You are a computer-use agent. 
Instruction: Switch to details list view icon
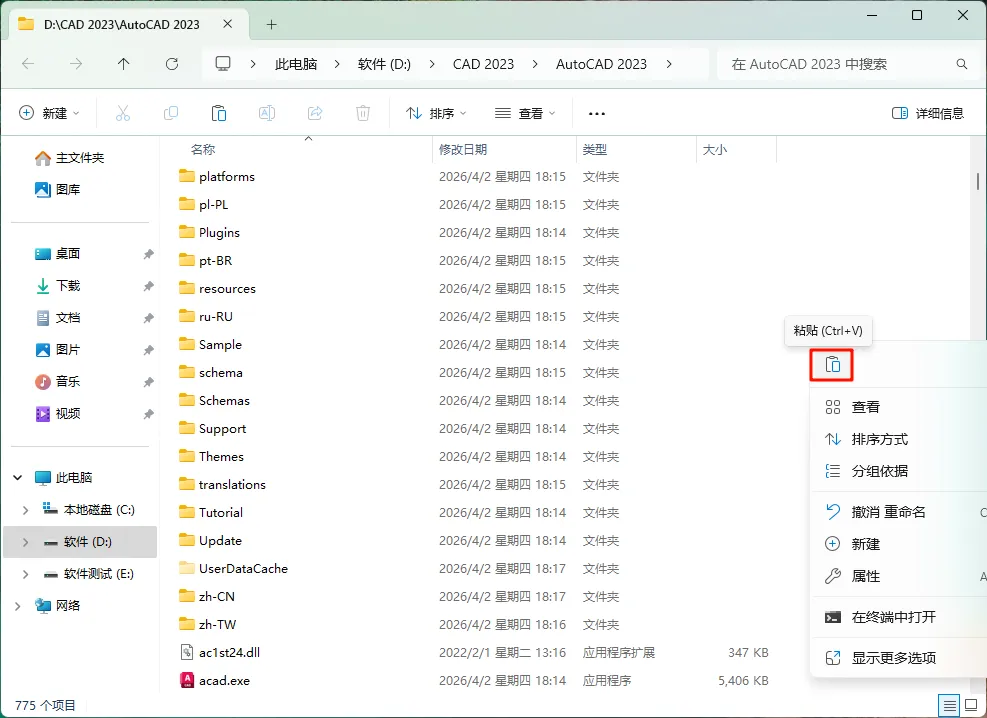click(949, 705)
